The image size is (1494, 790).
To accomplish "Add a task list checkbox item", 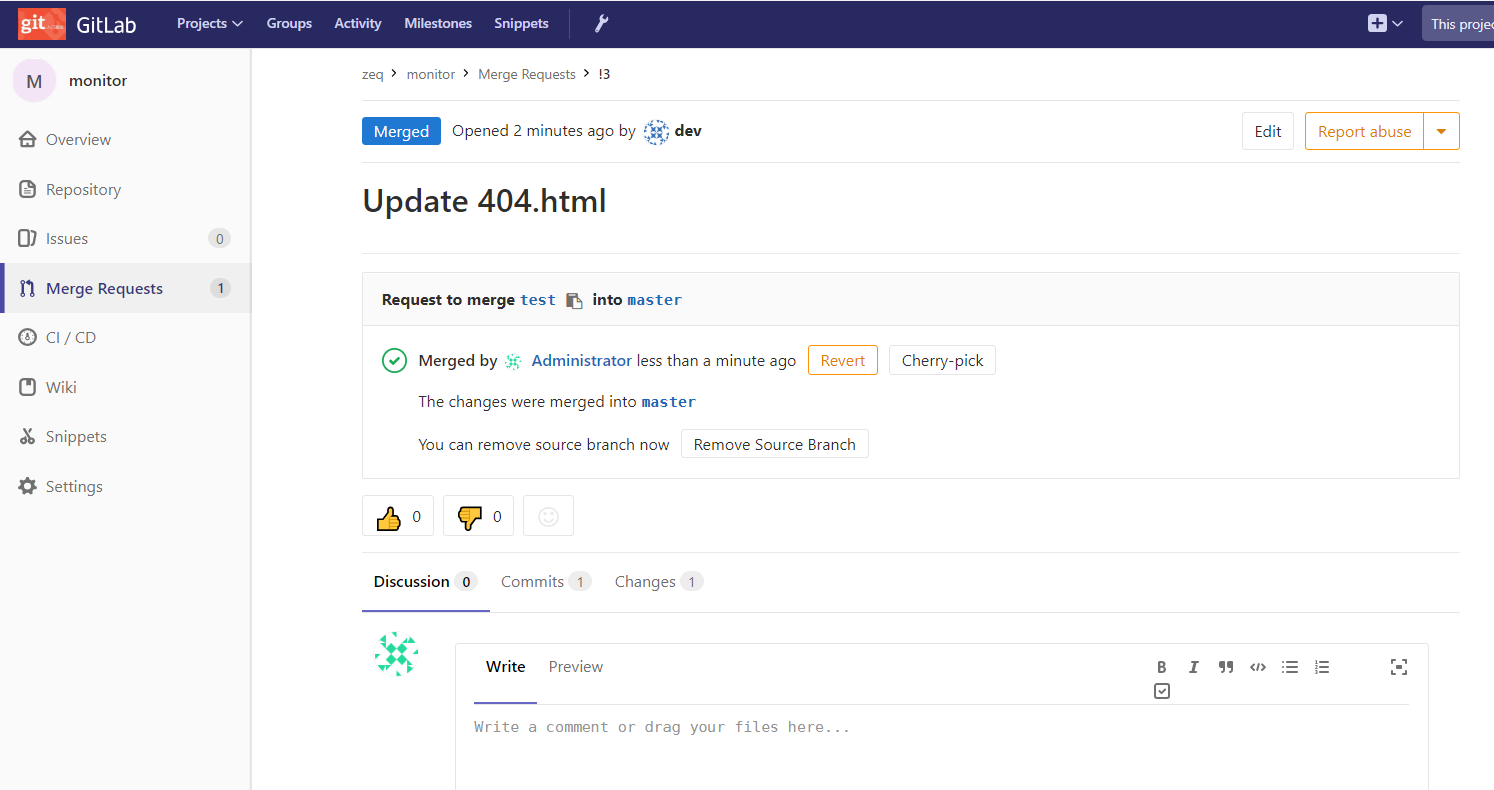I will tap(1161, 691).
